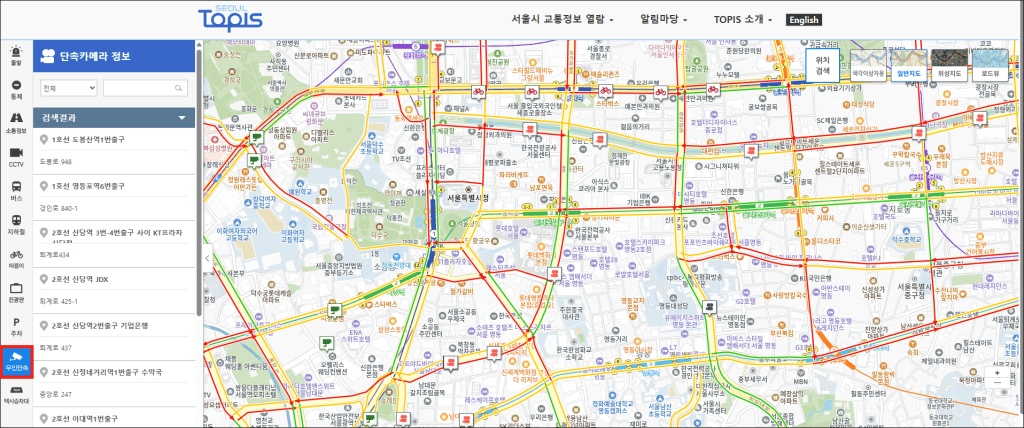Screen dimensions: 1024x428
Task: Click the search magnifier in camera search box
Action: point(180,88)
